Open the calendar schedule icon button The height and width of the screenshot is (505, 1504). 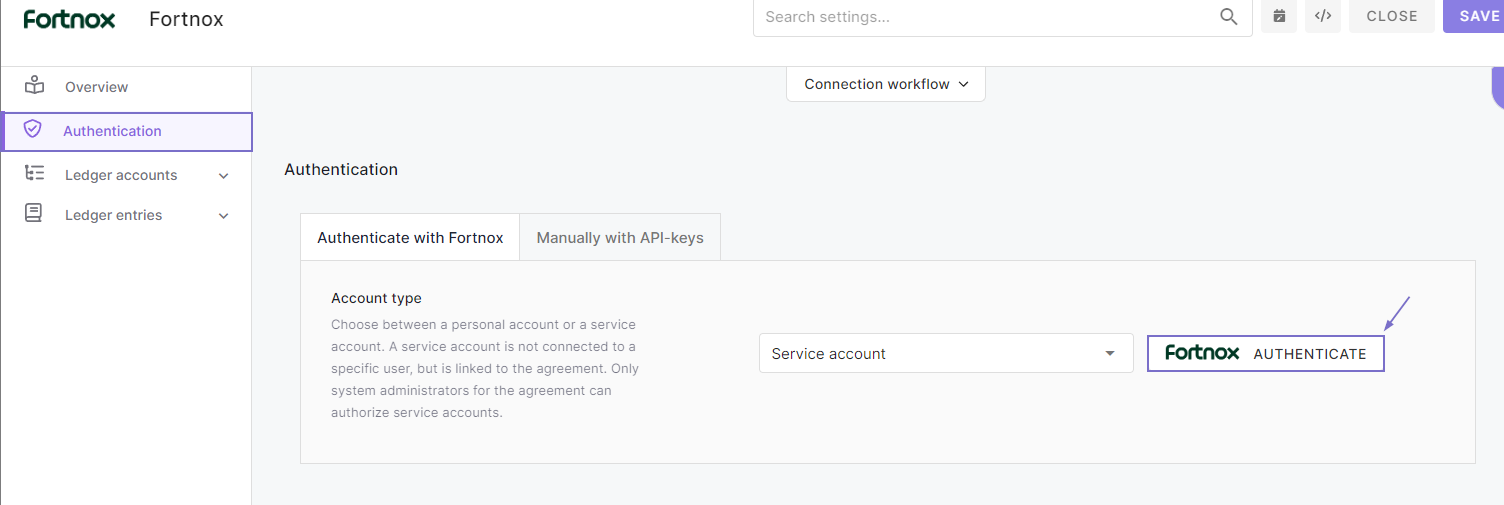click(1279, 16)
